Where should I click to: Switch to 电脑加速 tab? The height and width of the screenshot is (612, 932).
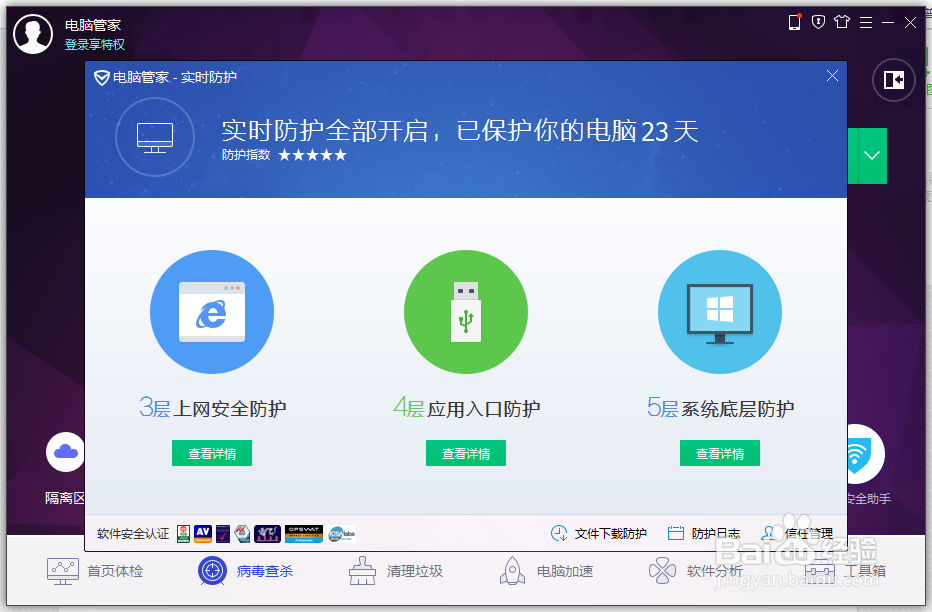tap(546, 571)
